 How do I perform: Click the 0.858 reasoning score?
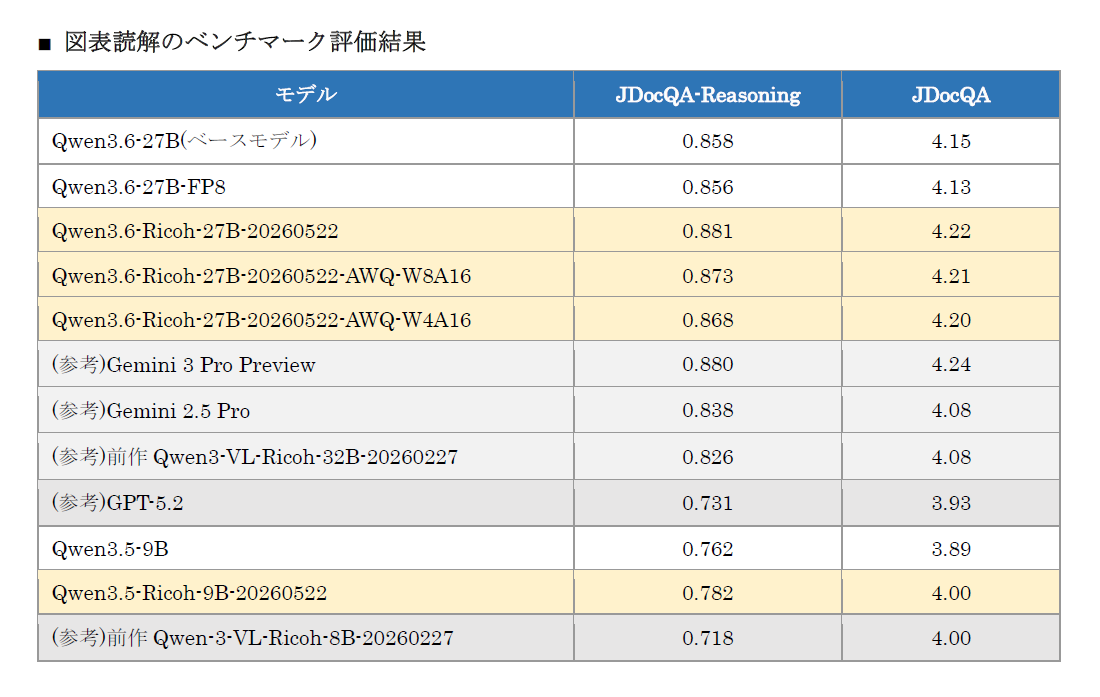tap(708, 141)
